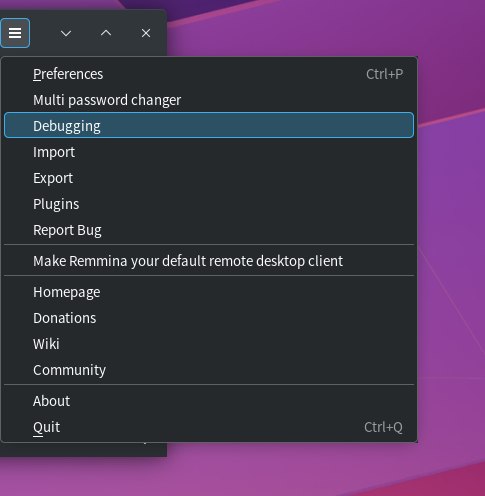Select Report Bug menu item
This screenshot has width=485, height=496.
209,230
